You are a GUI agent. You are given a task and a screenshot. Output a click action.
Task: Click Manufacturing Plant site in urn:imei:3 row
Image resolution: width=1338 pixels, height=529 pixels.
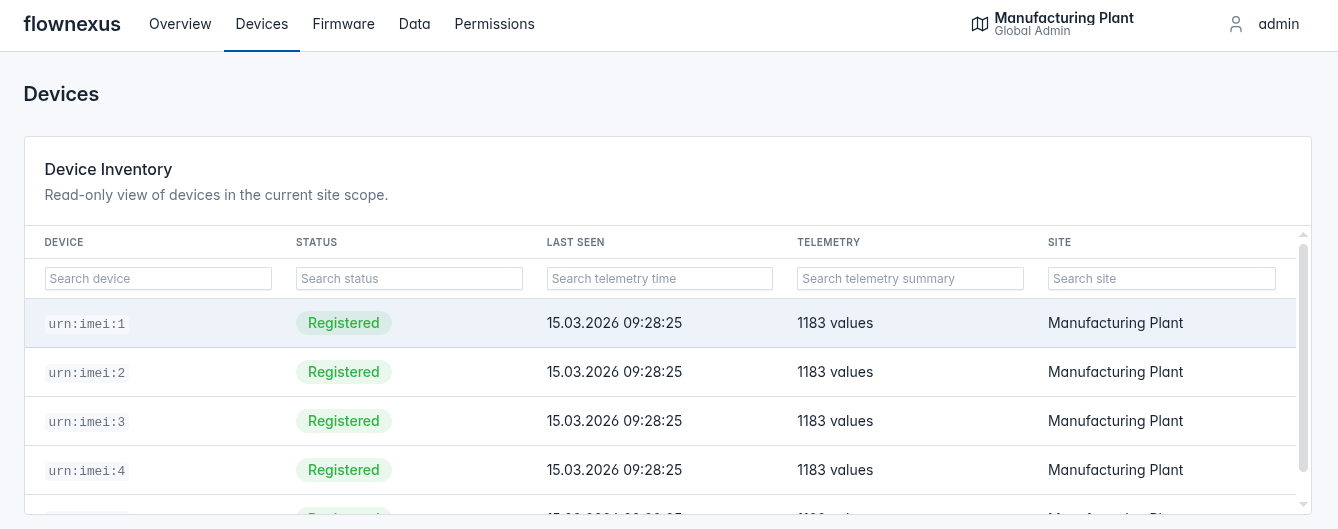click(1115, 421)
